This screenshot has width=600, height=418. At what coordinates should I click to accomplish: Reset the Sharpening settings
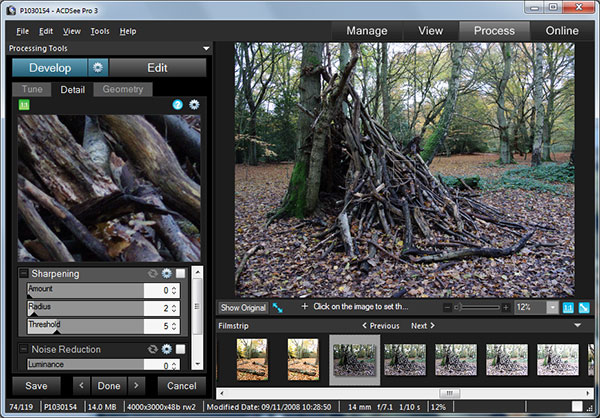click(x=153, y=274)
